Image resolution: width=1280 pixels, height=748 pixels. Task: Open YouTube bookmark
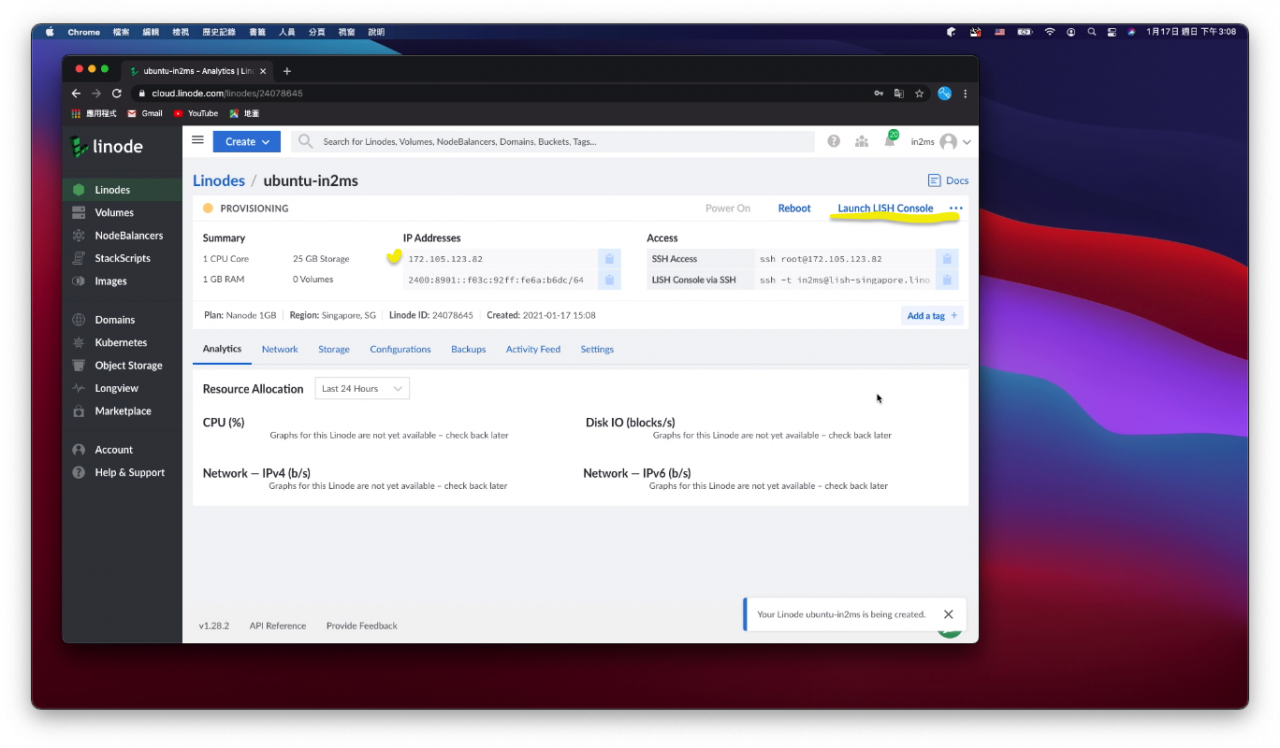tap(196, 114)
